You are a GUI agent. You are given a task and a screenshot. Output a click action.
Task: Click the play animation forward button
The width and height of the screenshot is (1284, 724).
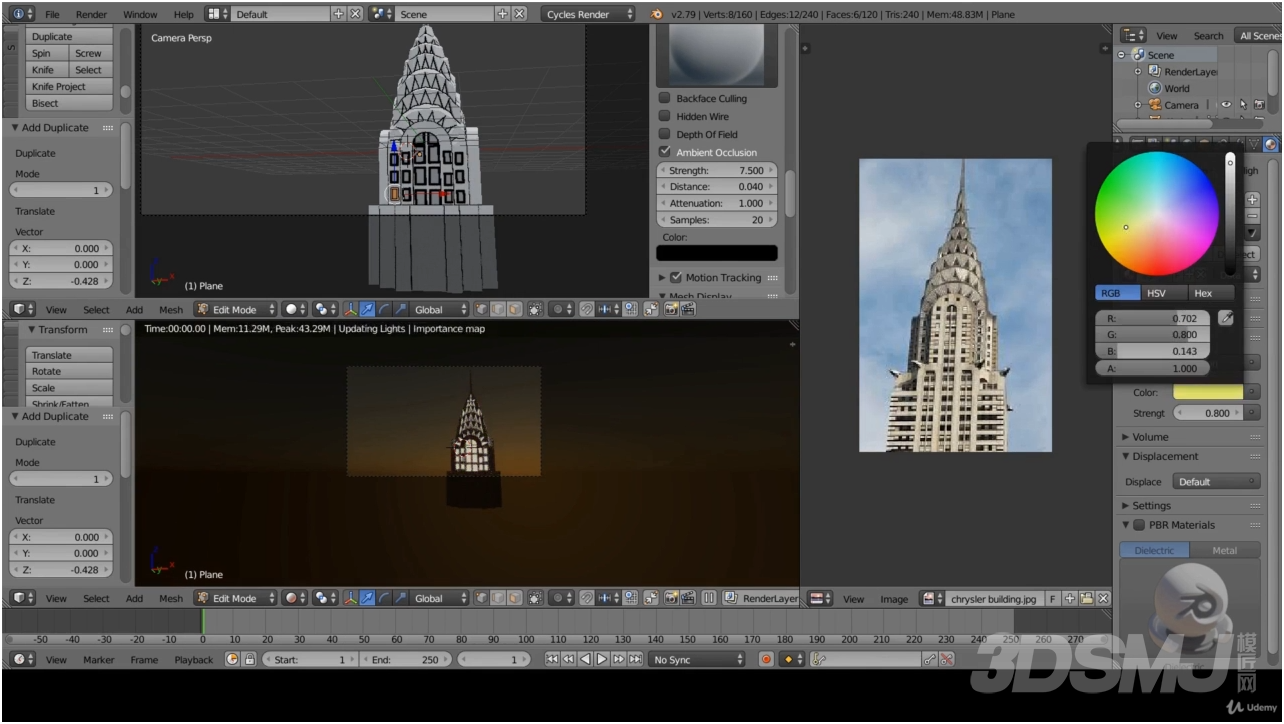pyautogui.click(x=602, y=660)
